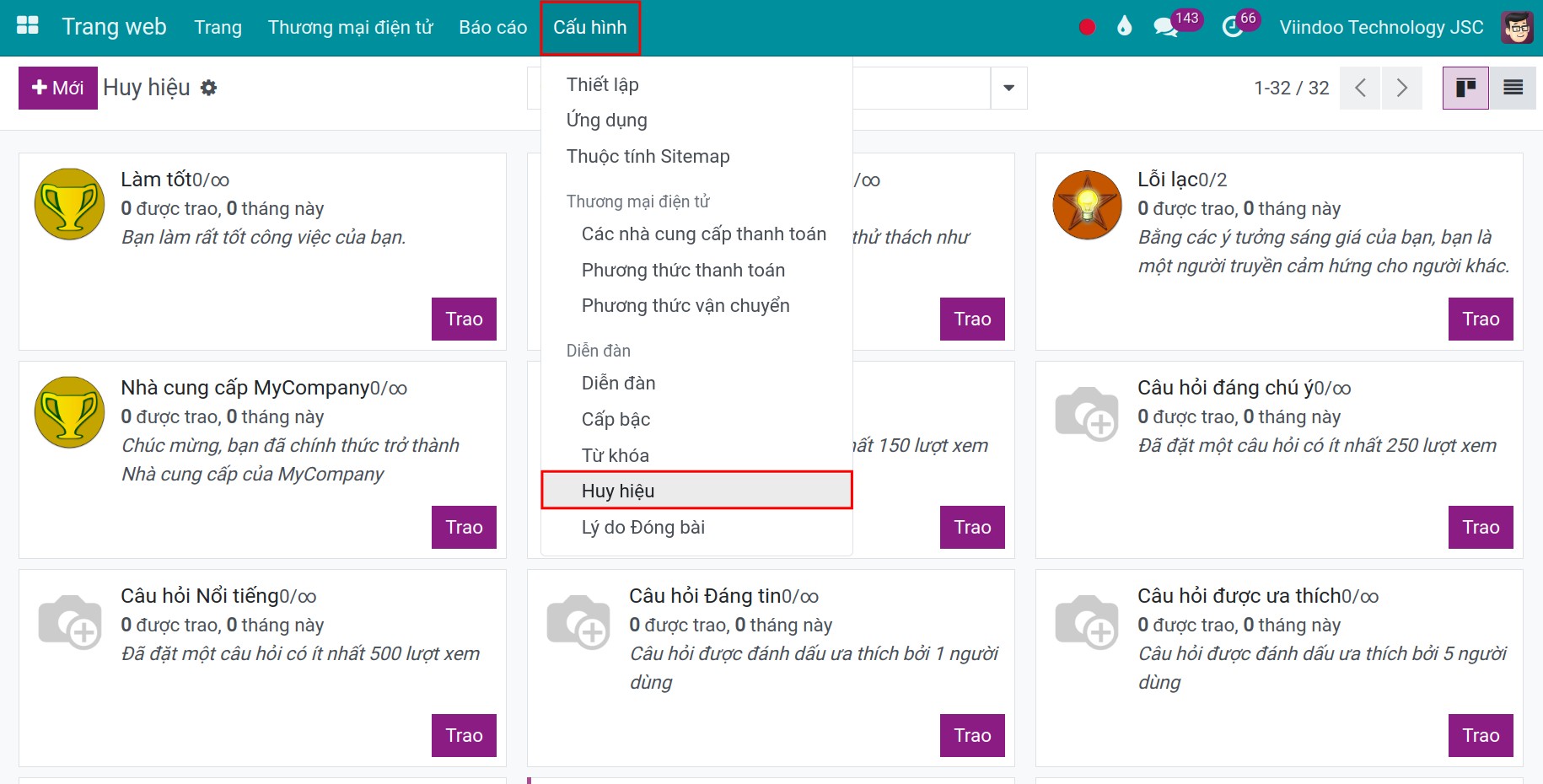Click Trao on Lỗi lạc badge
The width and height of the screenshot is (1543, 784).
tap(1481, 319)
